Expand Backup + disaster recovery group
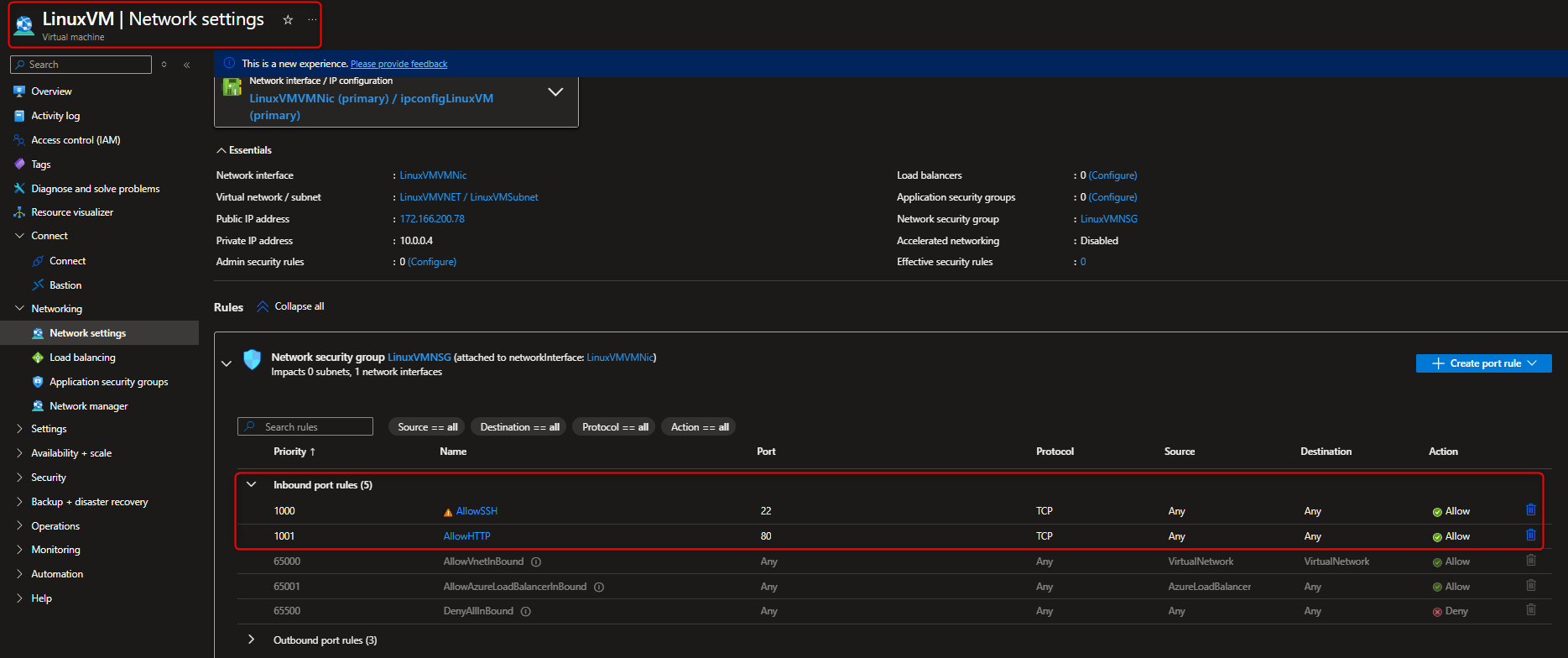The height and width of the screenshot is (658, 1568). click(19, 502)
